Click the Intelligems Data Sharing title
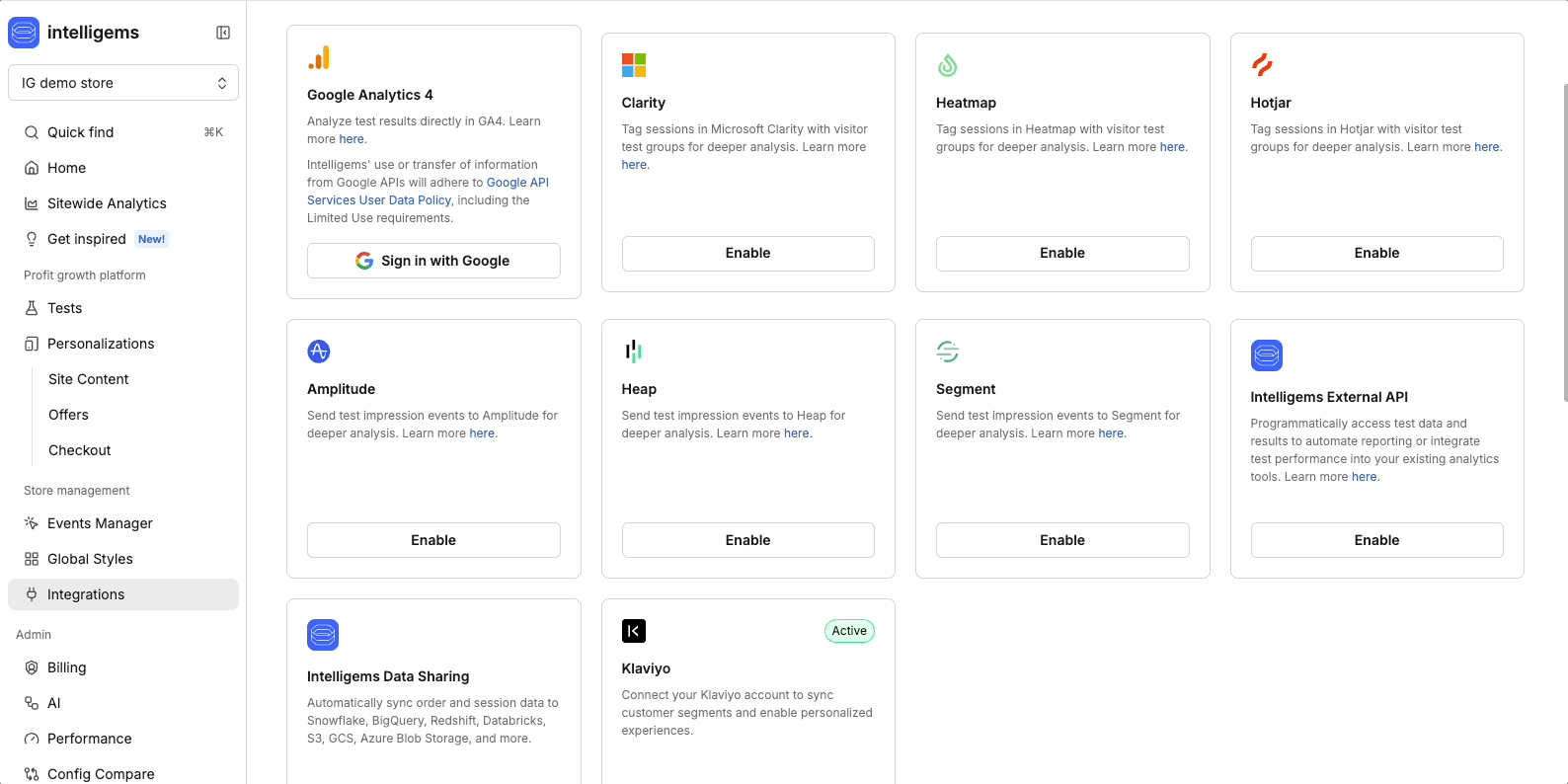The height and width of the screenshot is (784, 1568). coord(388,676)
